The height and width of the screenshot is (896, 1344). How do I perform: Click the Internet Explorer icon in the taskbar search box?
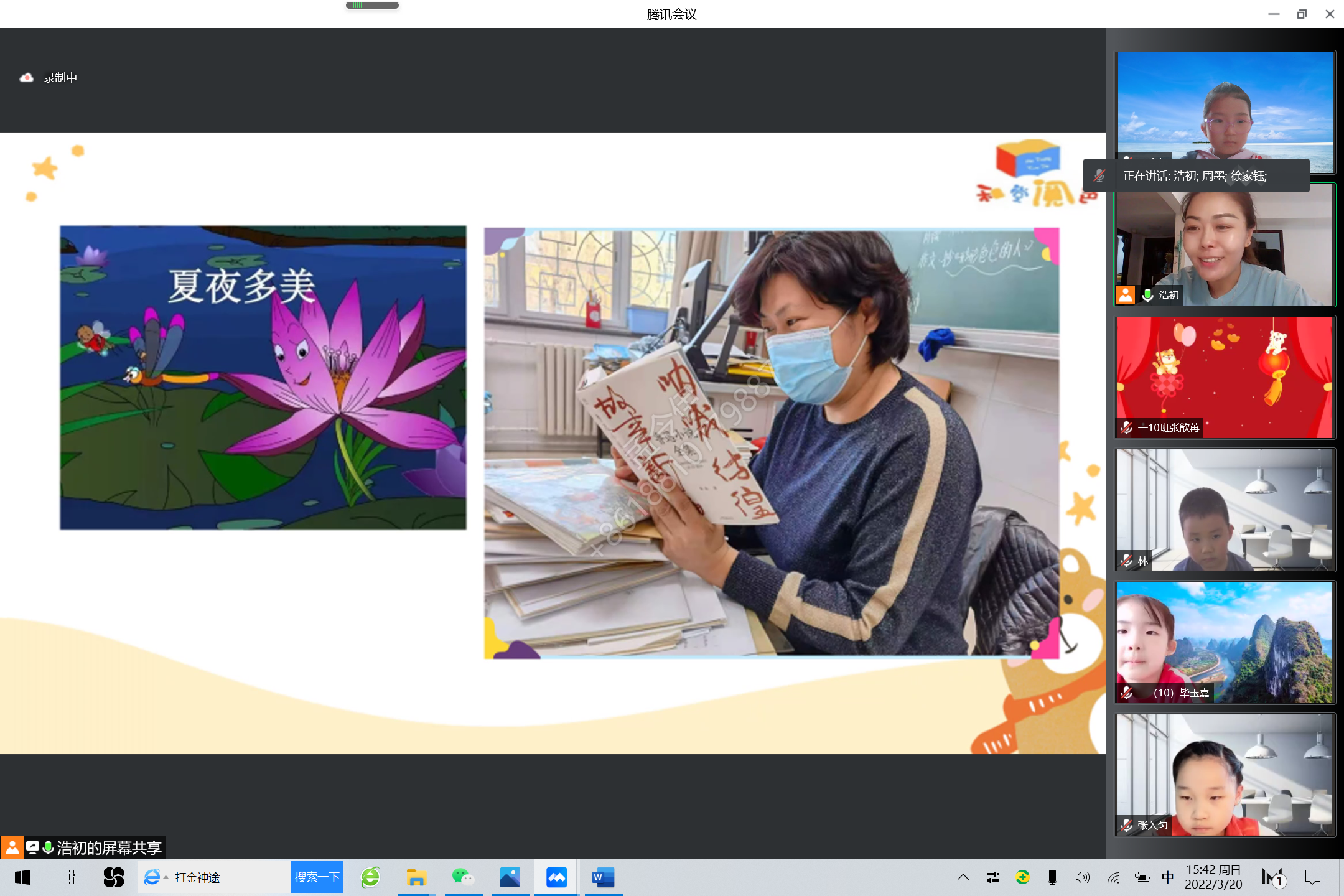[x=152, y=877]
